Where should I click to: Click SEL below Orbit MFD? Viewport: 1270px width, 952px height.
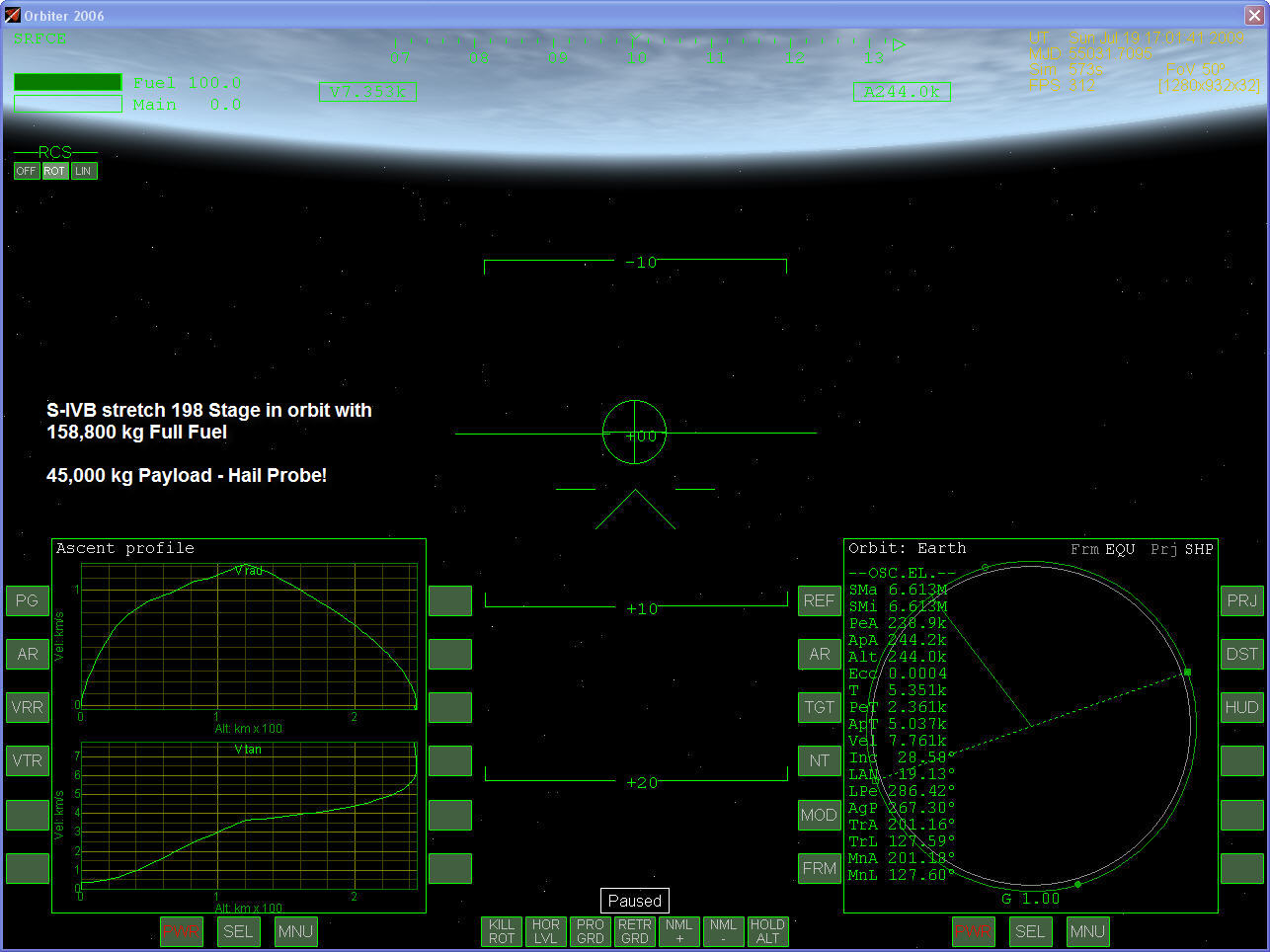click(1030, 931)
